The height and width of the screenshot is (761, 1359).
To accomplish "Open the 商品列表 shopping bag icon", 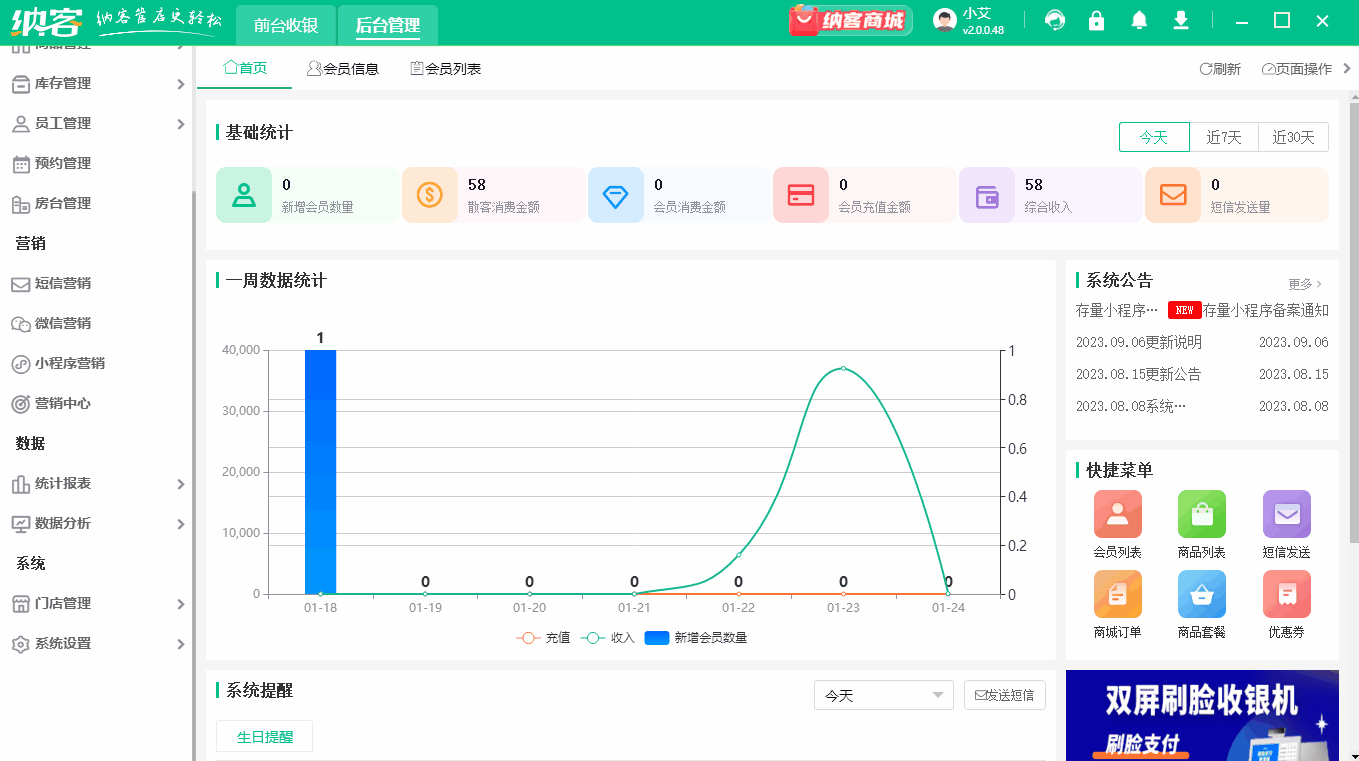I will [x=1201, y=513].
